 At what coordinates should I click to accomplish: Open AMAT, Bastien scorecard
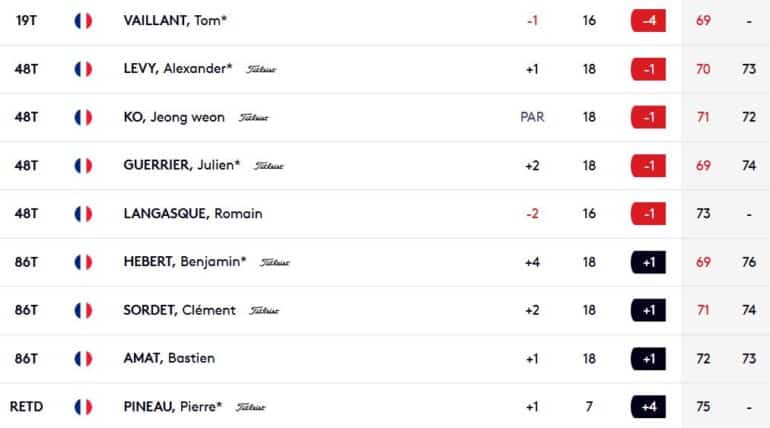coord(169,358)
